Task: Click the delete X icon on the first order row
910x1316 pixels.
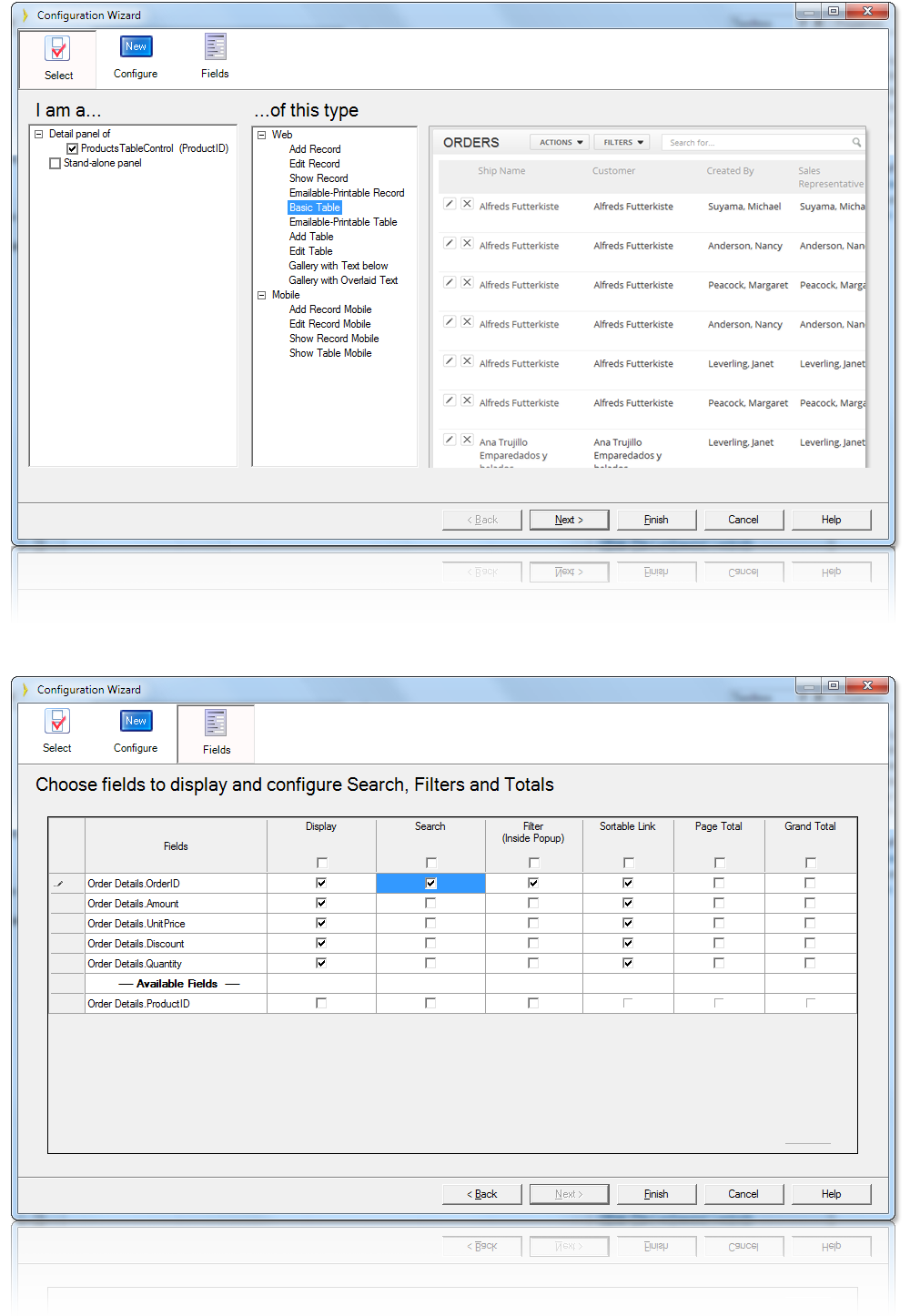Action: 467,204
